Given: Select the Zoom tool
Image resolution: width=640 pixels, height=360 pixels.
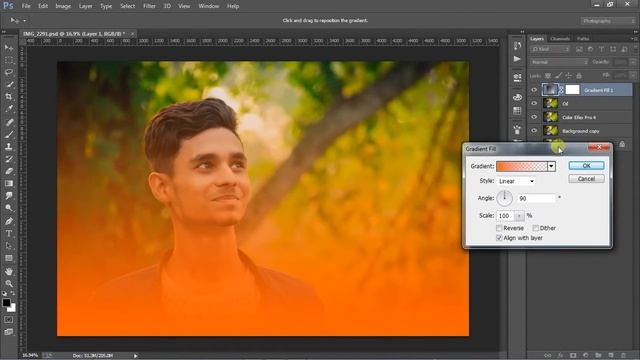Looking at the screenshot, I should click(9, 283).
